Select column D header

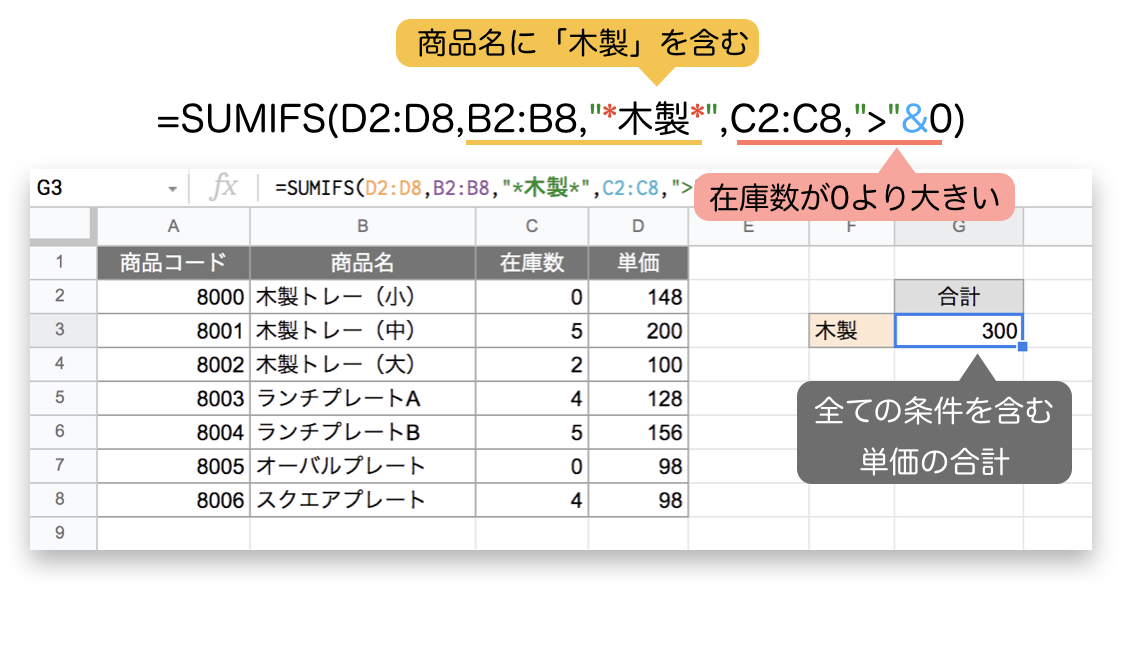tap(638, 226)
